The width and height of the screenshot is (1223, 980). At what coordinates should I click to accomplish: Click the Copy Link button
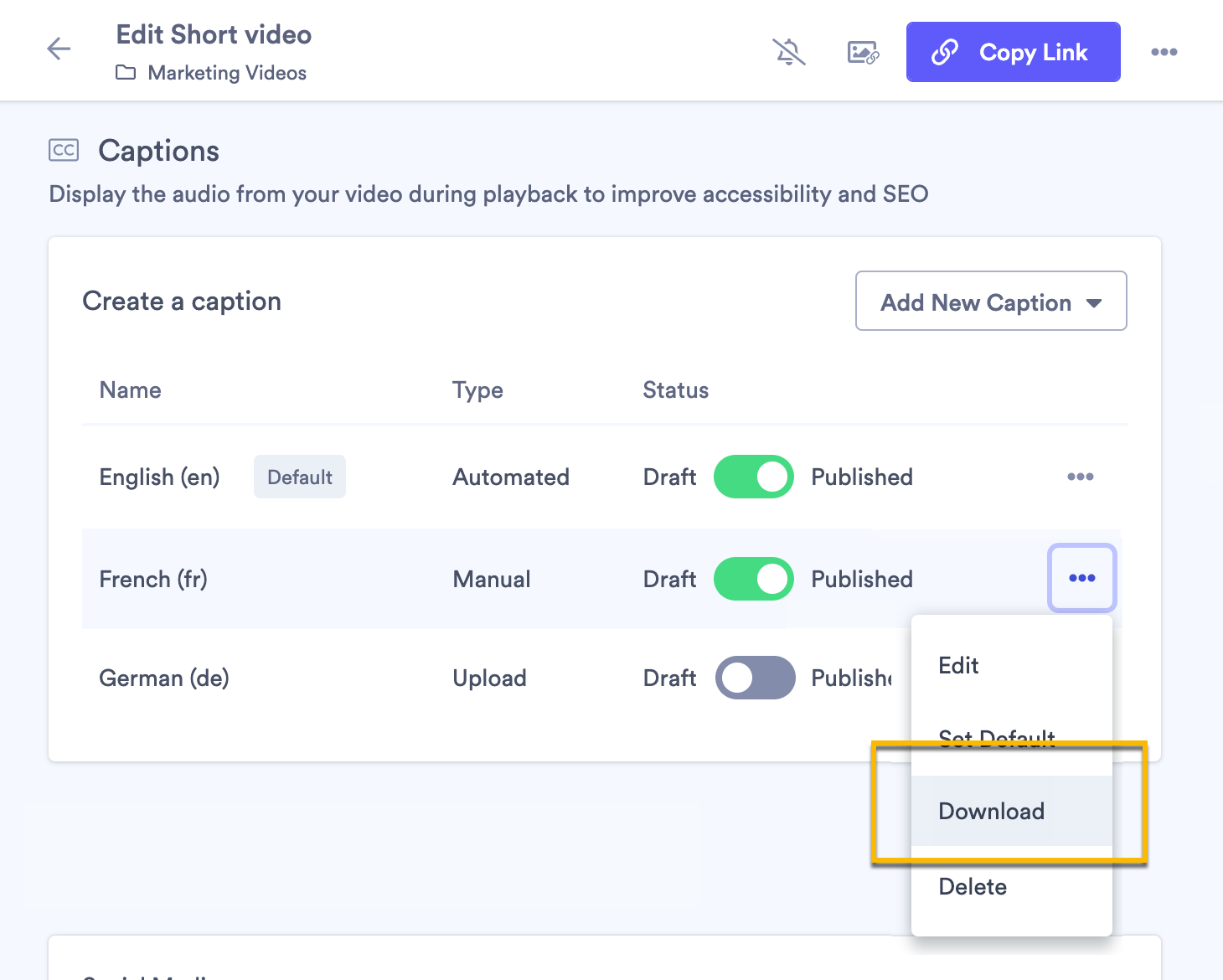[x=1013, y=52]
